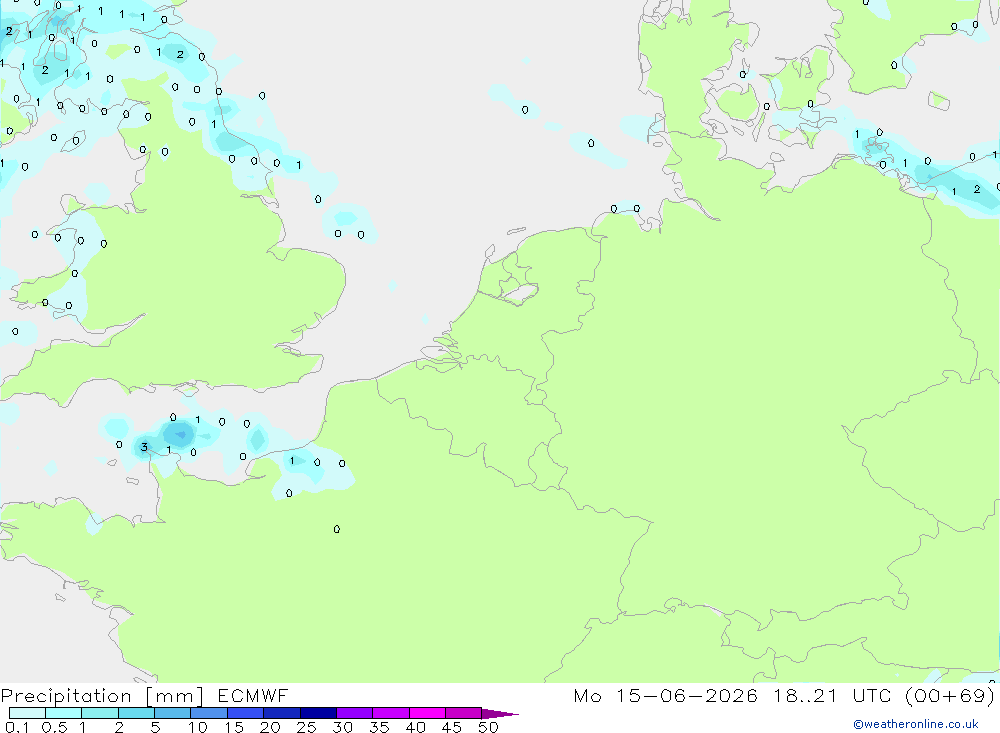This screenshot has width=1000, height=733.
Task: Click the 2 to 5 mm legend swatch
Action: tap(136, 713)
